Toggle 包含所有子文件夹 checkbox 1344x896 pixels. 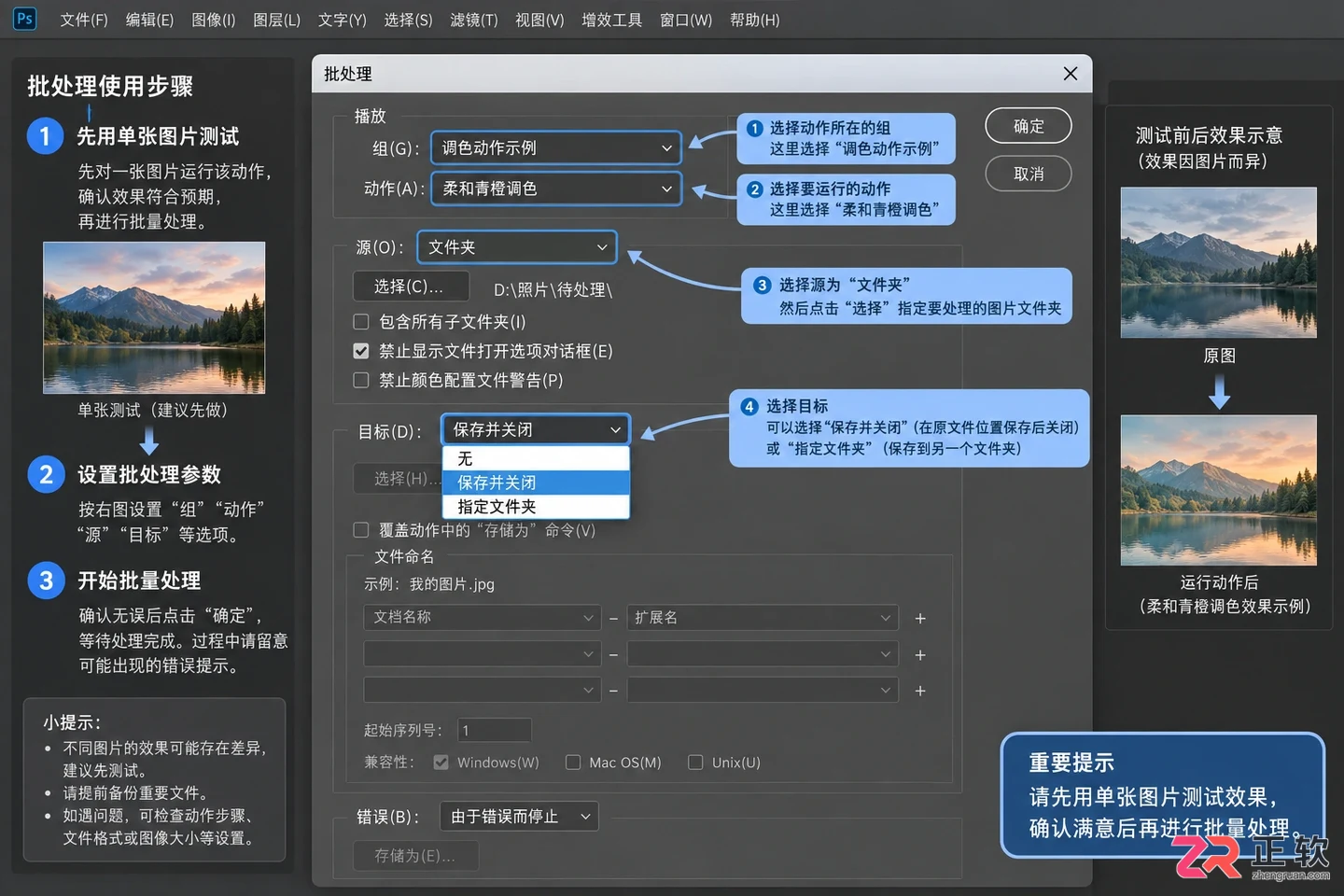point(361,322)
